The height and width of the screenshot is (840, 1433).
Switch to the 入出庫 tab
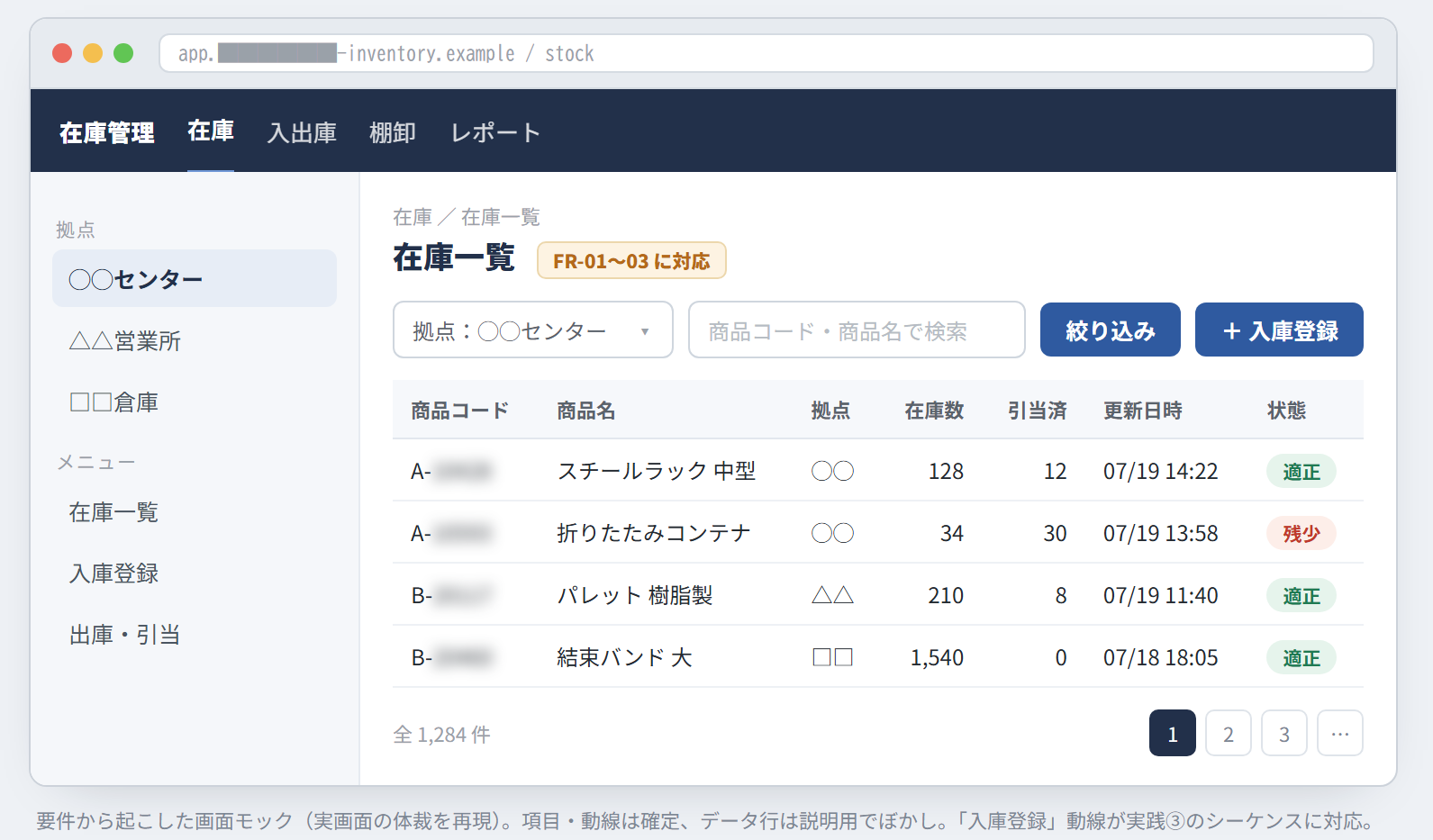point(302,132)
